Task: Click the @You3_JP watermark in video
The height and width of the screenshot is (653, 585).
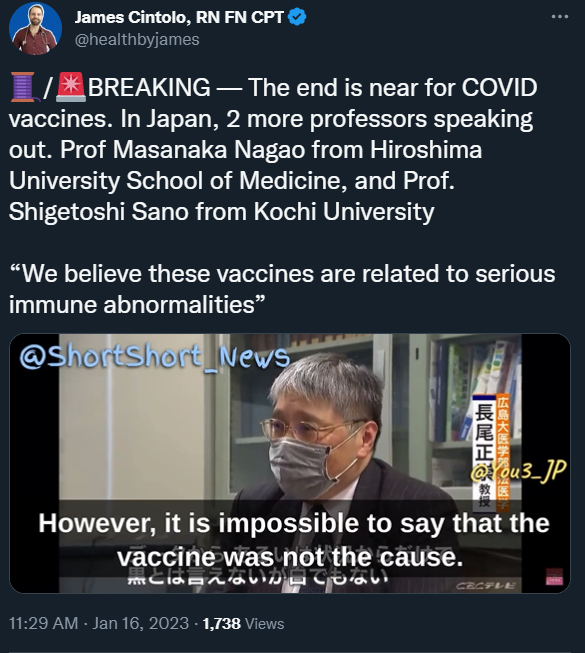Action: (x=518, y=471)
